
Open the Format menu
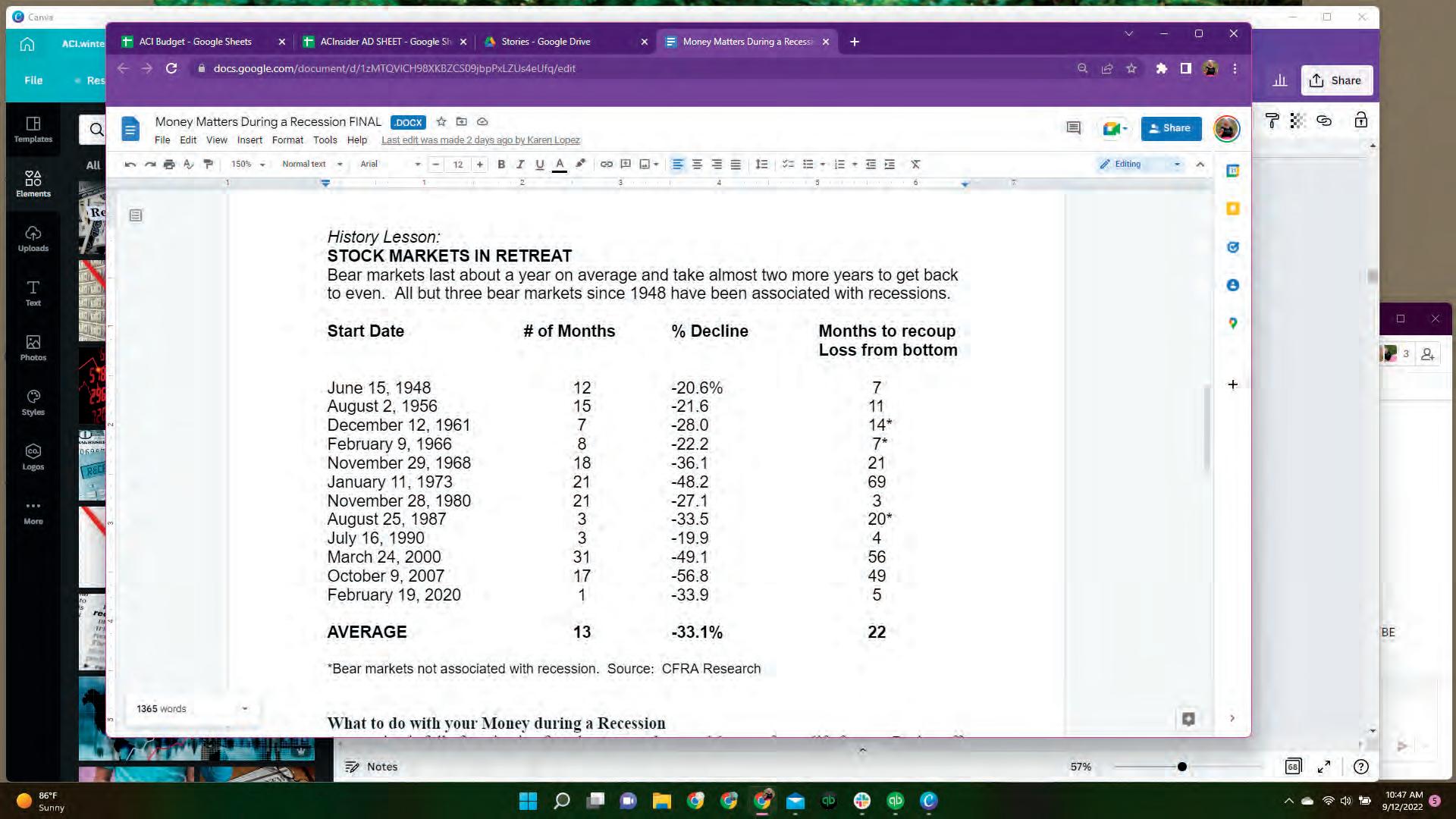coord(287,140)
